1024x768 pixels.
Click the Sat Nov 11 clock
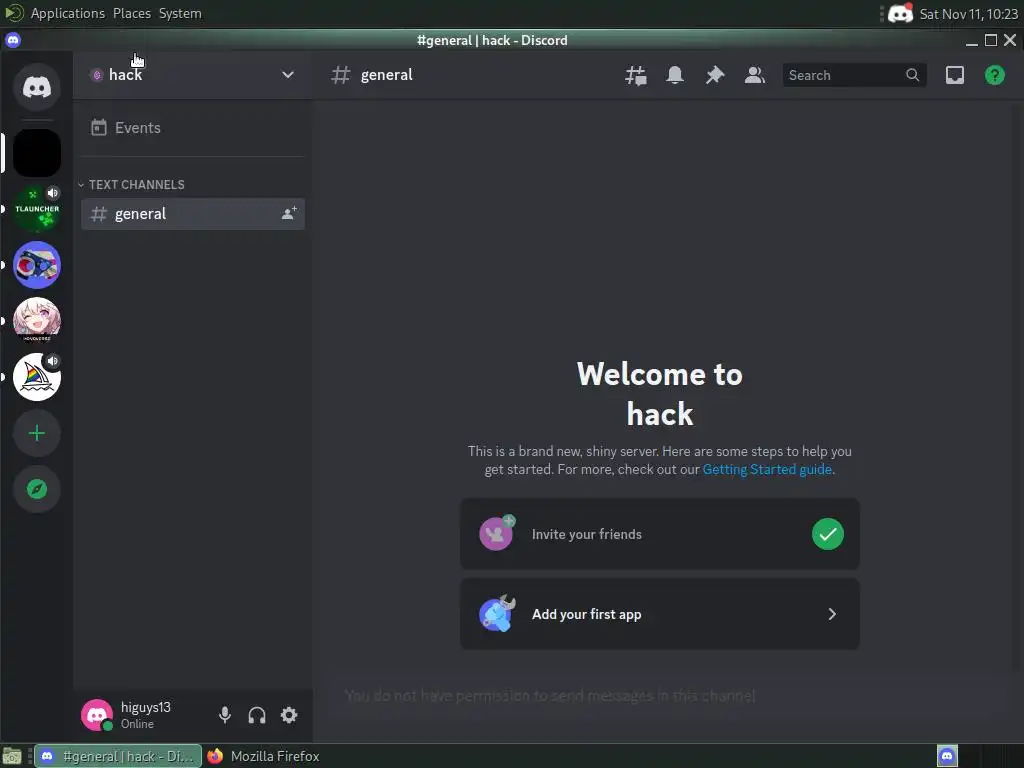[x=968, y=14]
